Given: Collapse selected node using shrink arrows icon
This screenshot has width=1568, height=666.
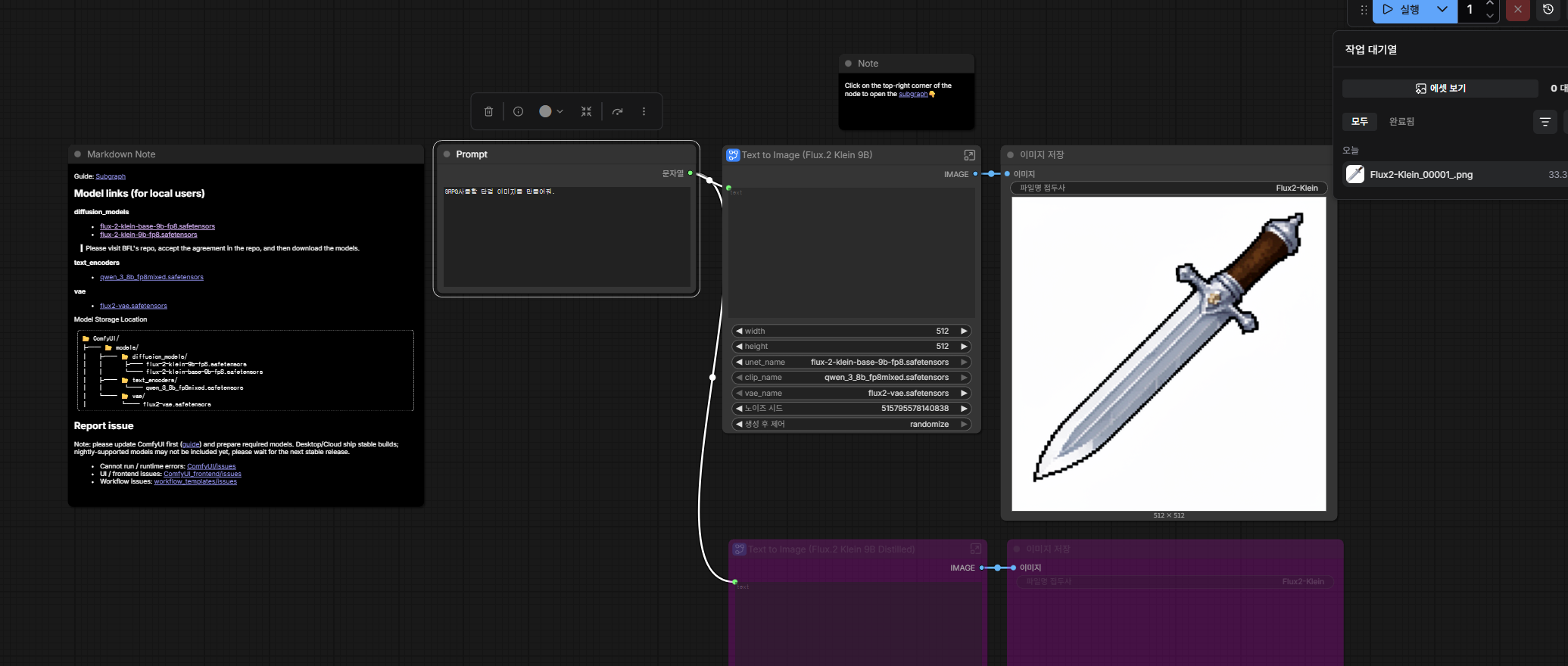Looking at the screenshot, I should coord(586,111).
